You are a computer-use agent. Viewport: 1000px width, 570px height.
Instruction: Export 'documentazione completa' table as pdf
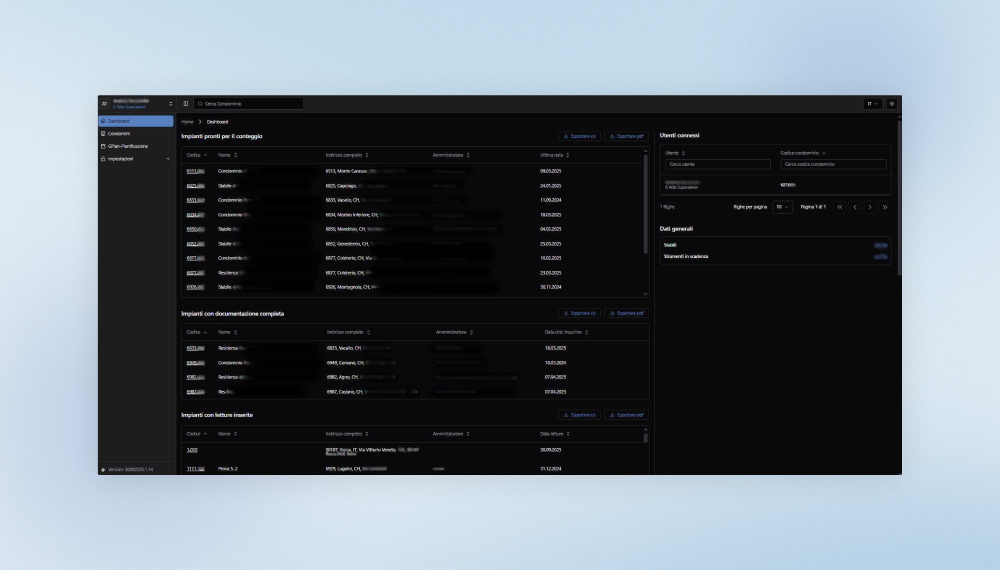click(x=626, y=313)
